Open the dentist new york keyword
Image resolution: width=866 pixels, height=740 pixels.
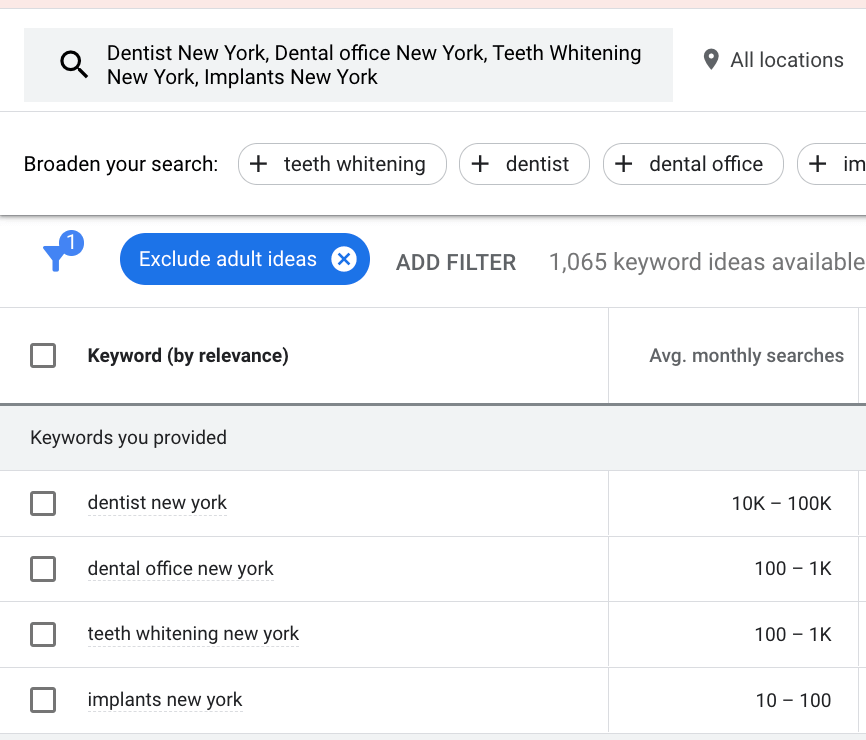pyautogui.click(x=157, y=503)
